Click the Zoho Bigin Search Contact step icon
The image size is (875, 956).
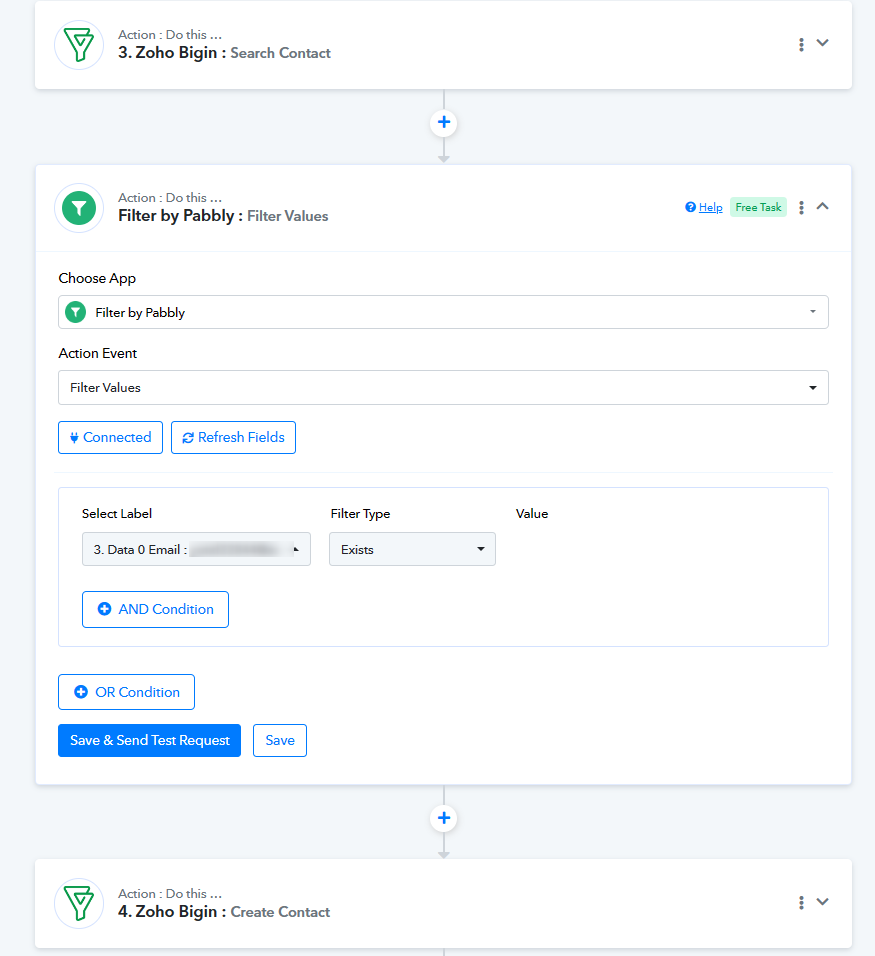pyautogui.click(x=79, y=45)
